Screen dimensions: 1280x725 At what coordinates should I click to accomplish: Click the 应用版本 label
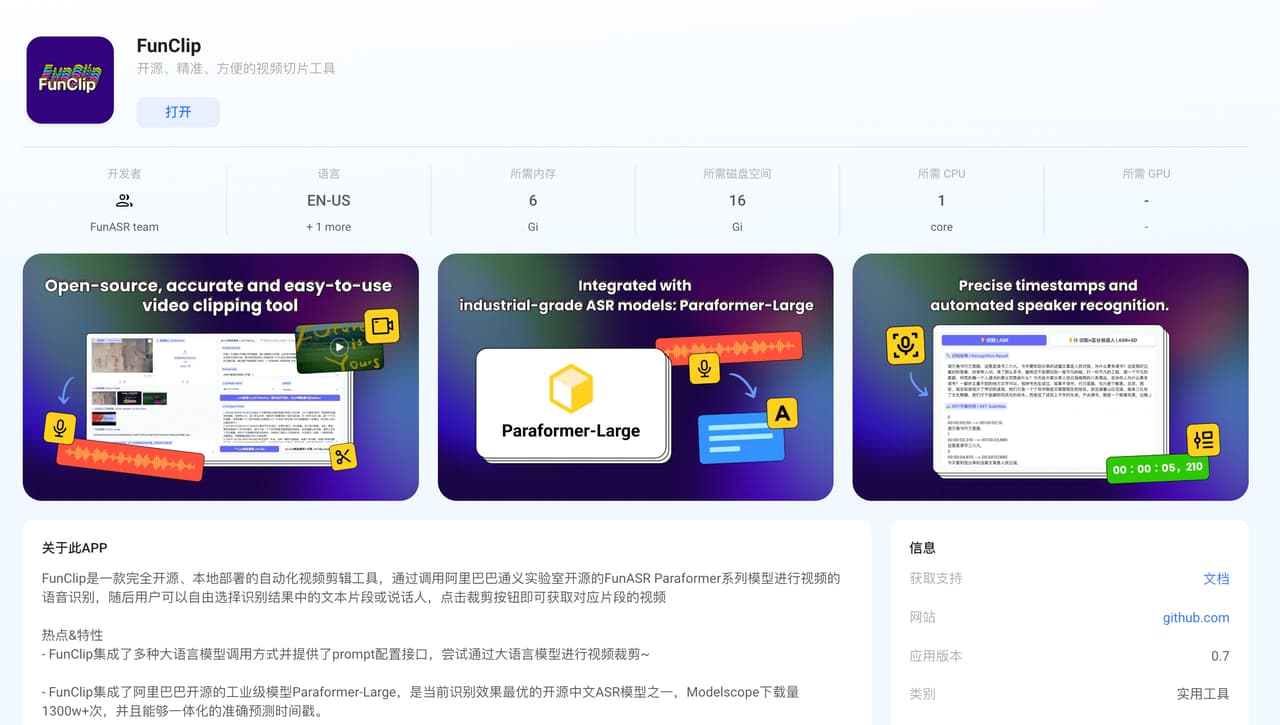935,656
